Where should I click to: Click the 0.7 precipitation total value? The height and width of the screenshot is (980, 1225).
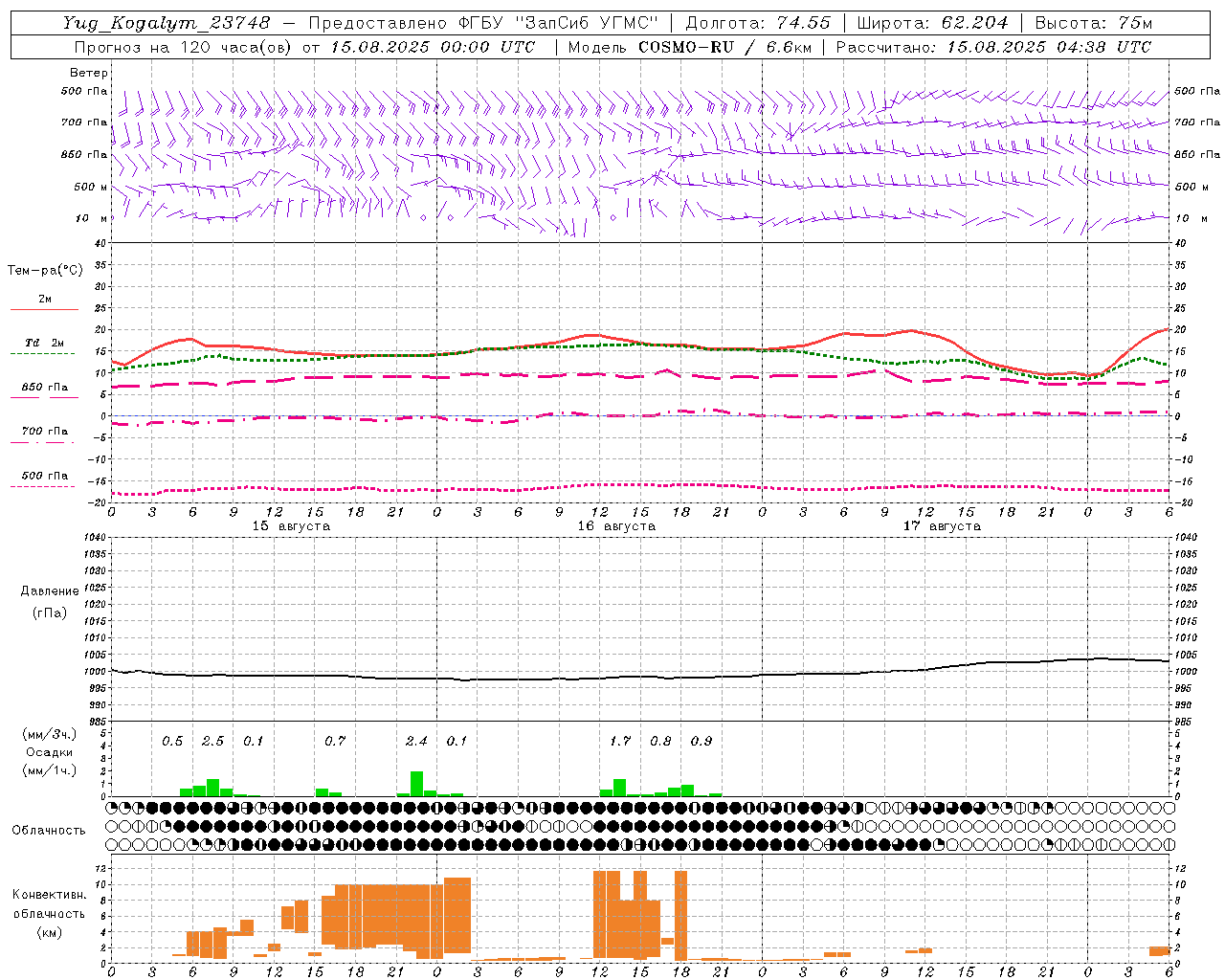point(335,742)
